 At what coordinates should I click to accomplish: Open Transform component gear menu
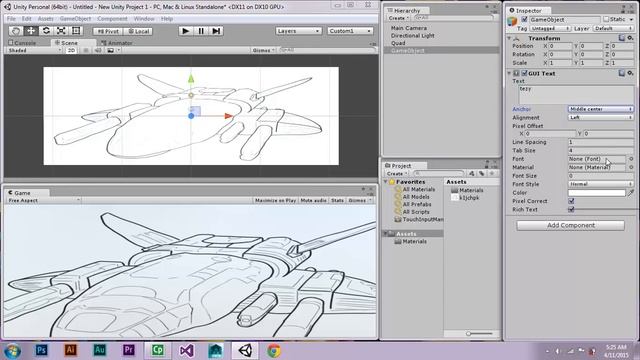pos(631,38)
